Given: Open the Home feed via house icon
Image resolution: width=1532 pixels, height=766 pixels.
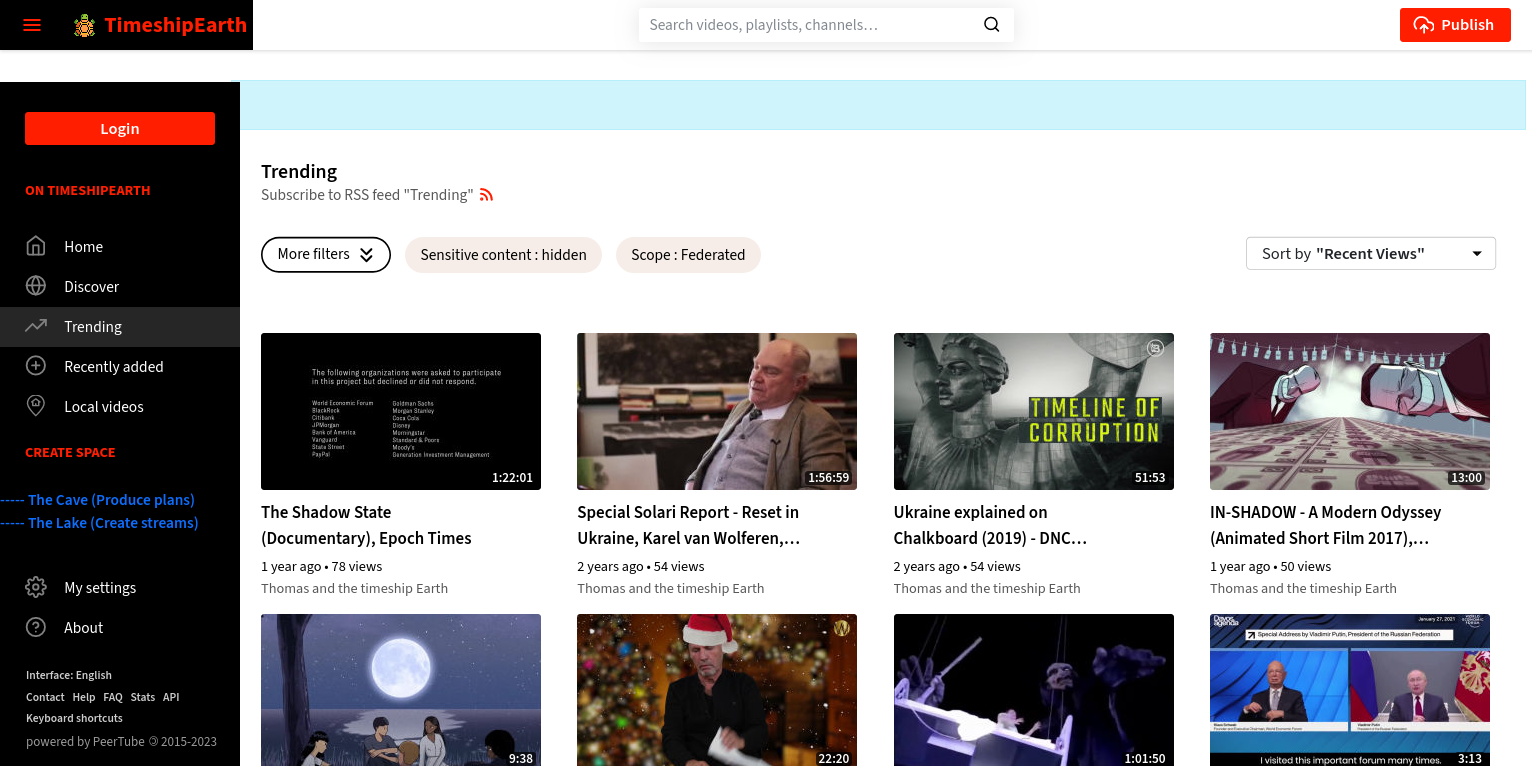Looking at the screenshot, I should click(36, 246).
